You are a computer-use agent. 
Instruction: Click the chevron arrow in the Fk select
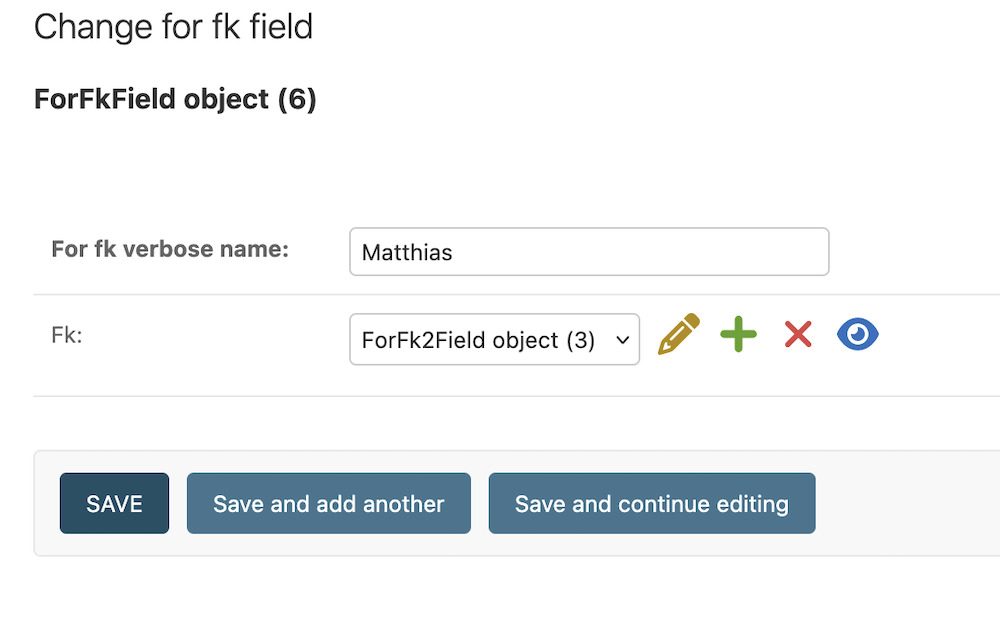[622, 340]
